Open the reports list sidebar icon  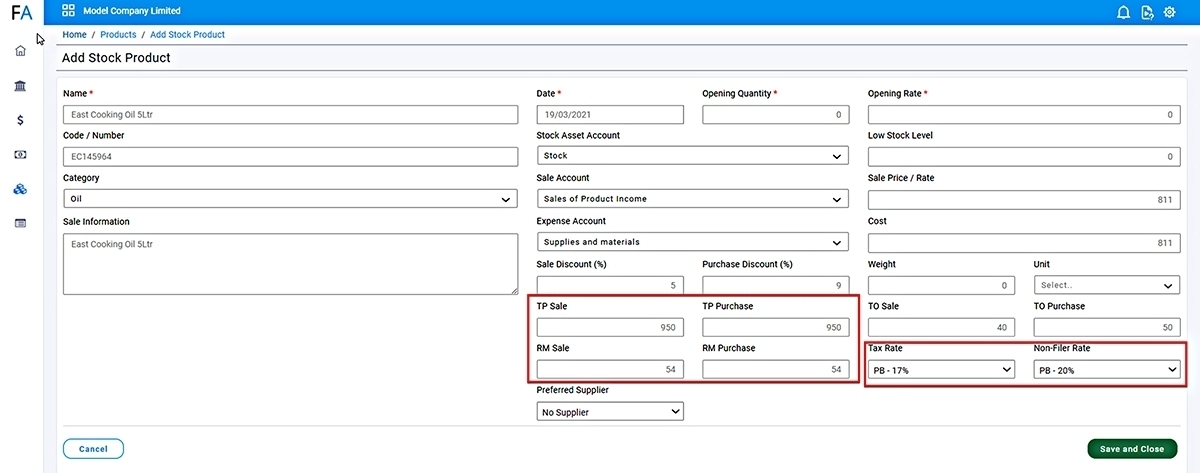[x=21, y=223]
